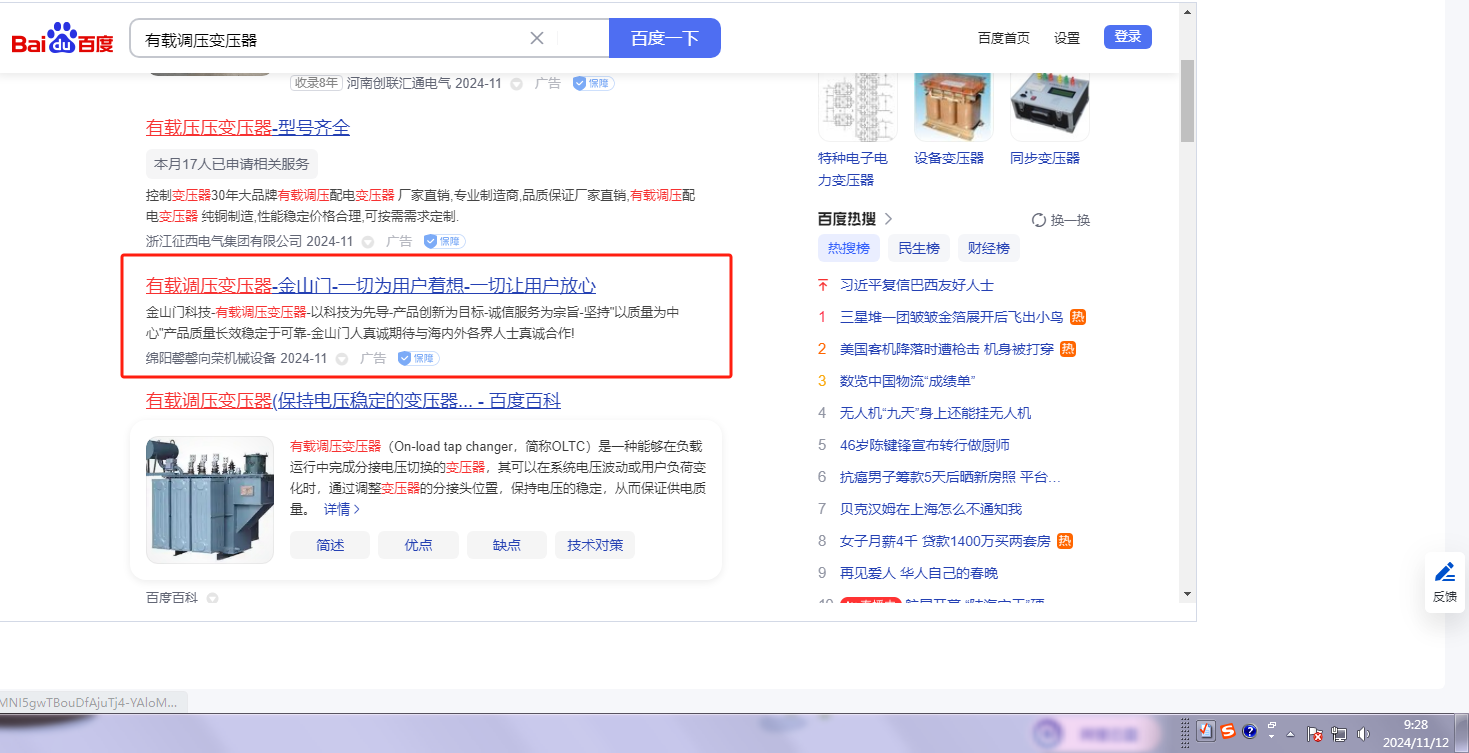Expand the dropdown arrow next to 浙江征西电气集团有限公司
1469x753 pixels.
(x=368, y=242)
